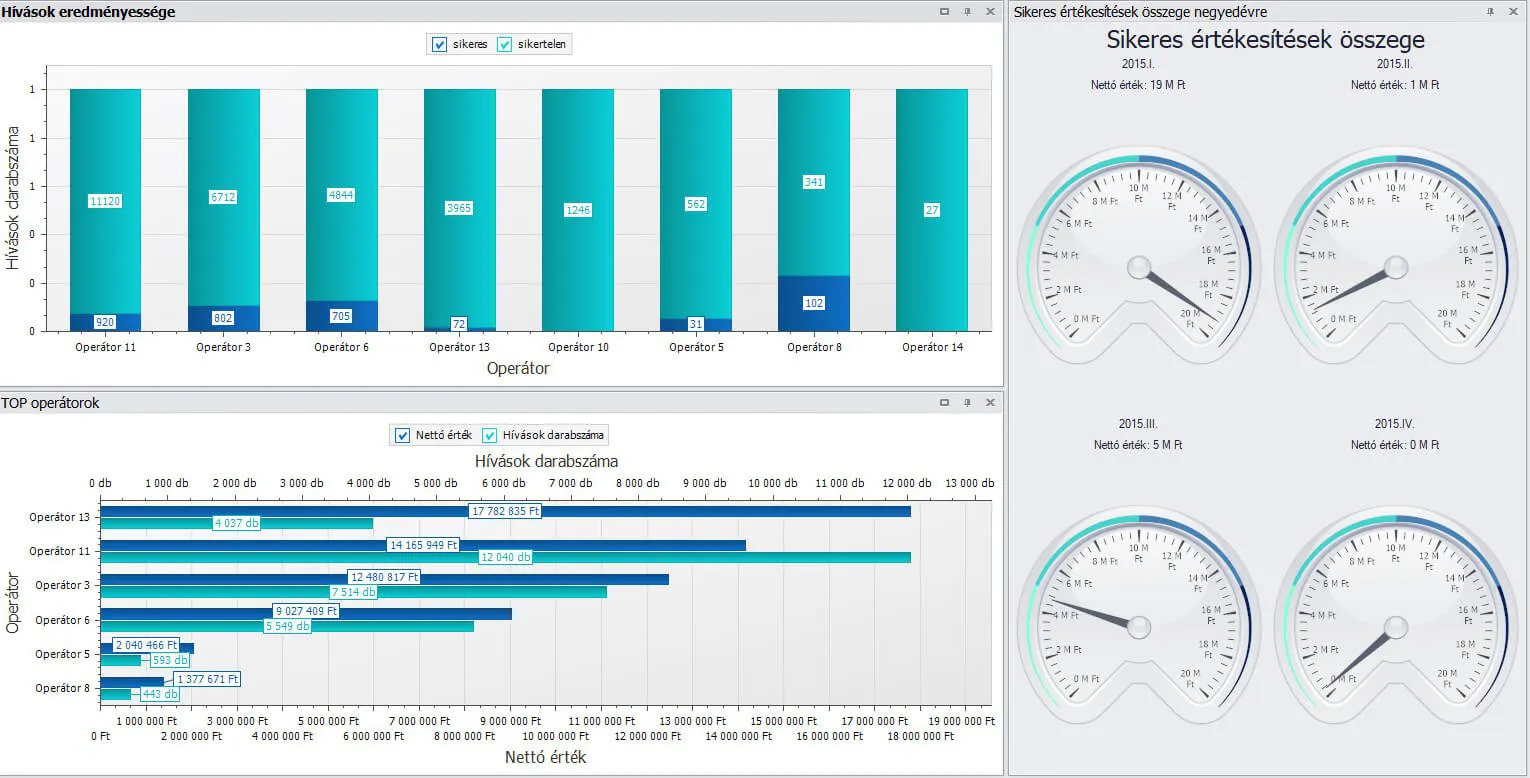Toggle Hívások darabszáma legend checkbox

(490, 435)
